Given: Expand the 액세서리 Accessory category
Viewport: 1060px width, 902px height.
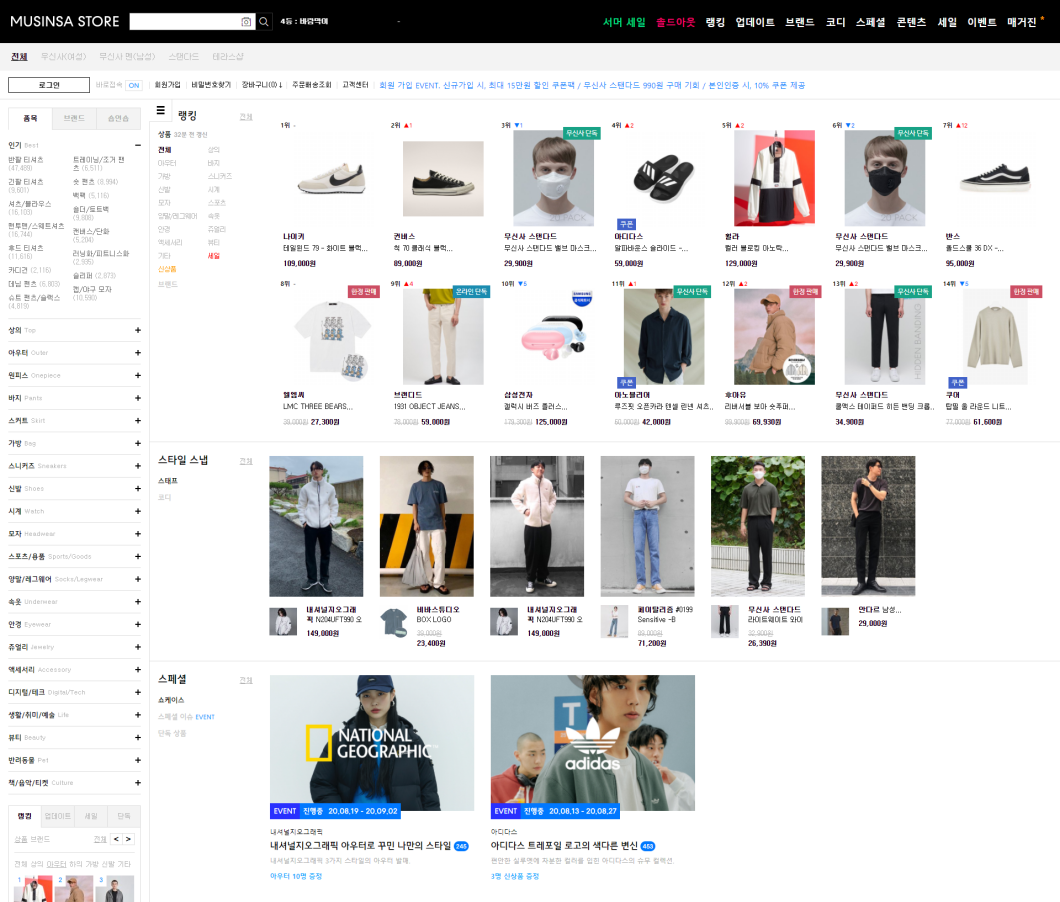Looking at the screenshot, I should tap(138, 670).
